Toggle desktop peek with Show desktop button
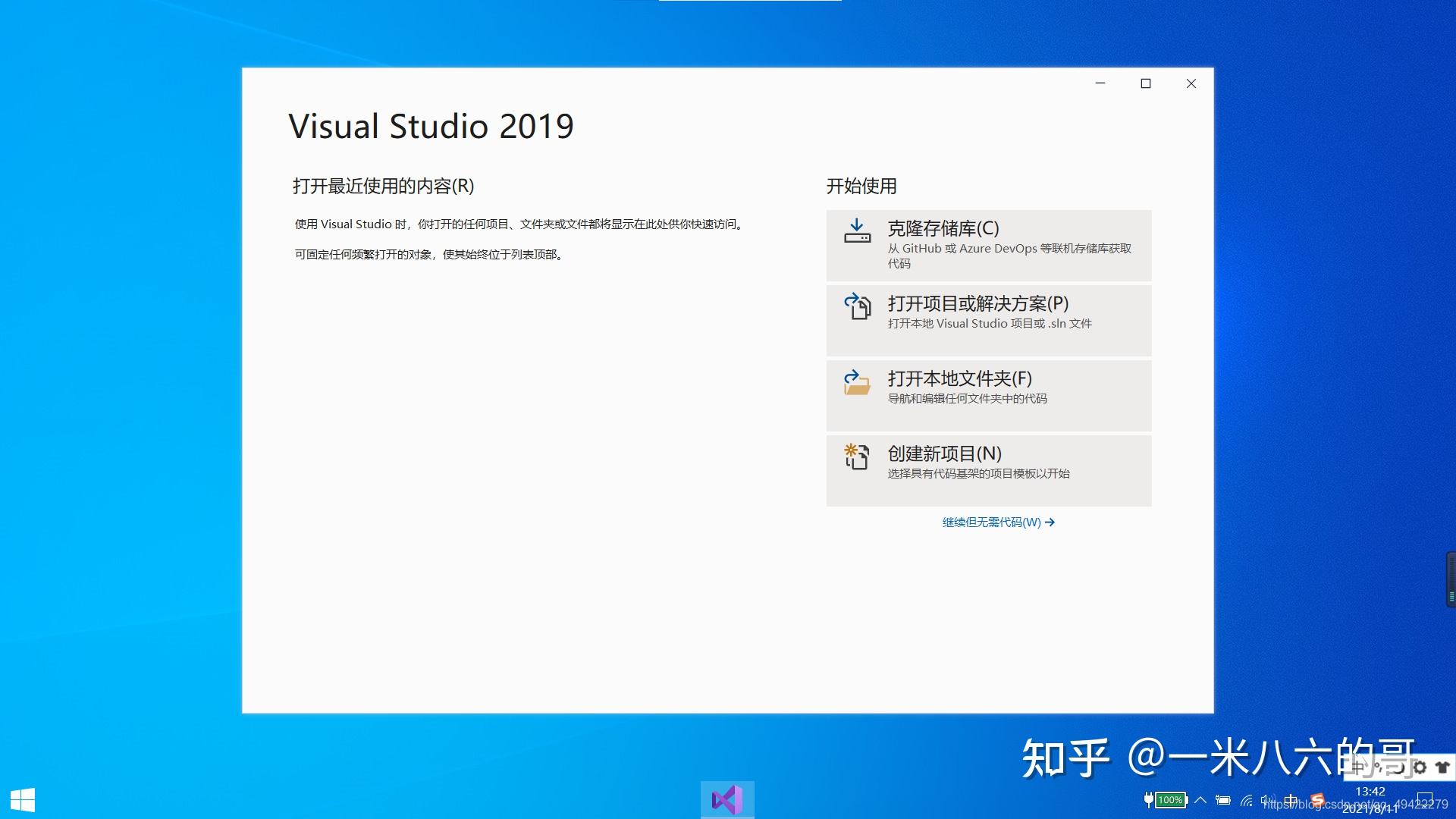Viewport: 1456px width, 819px height. (1452, 800)
